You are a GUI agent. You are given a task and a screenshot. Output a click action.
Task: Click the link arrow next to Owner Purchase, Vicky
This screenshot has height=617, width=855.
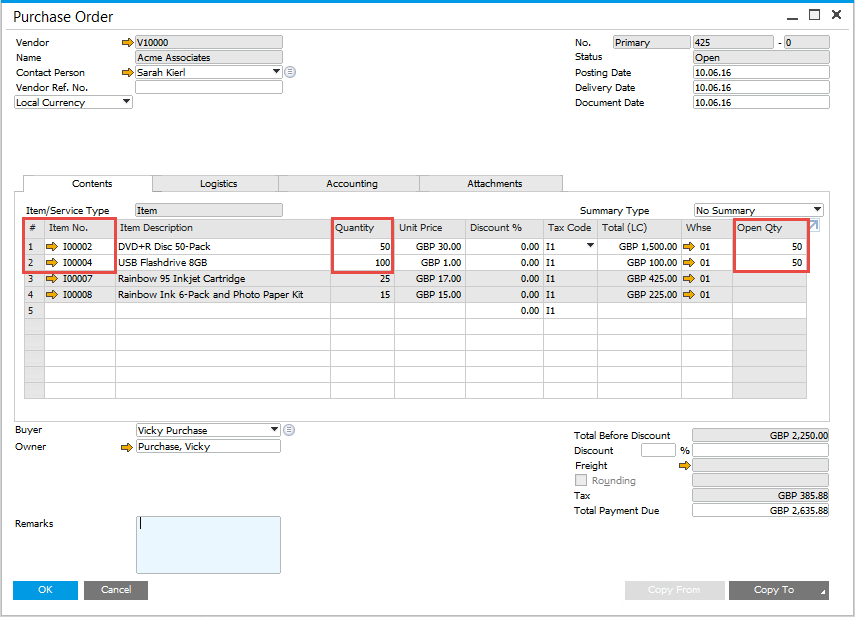[x=126, y=446]
